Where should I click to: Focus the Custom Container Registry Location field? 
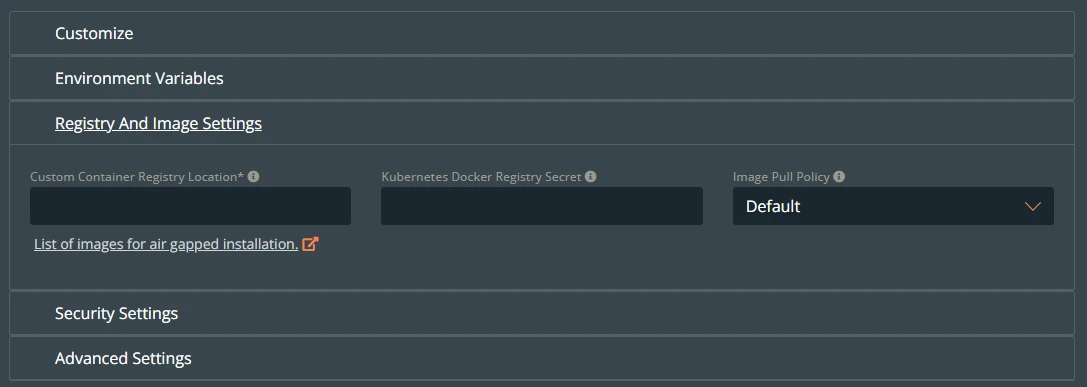point(190,206)
